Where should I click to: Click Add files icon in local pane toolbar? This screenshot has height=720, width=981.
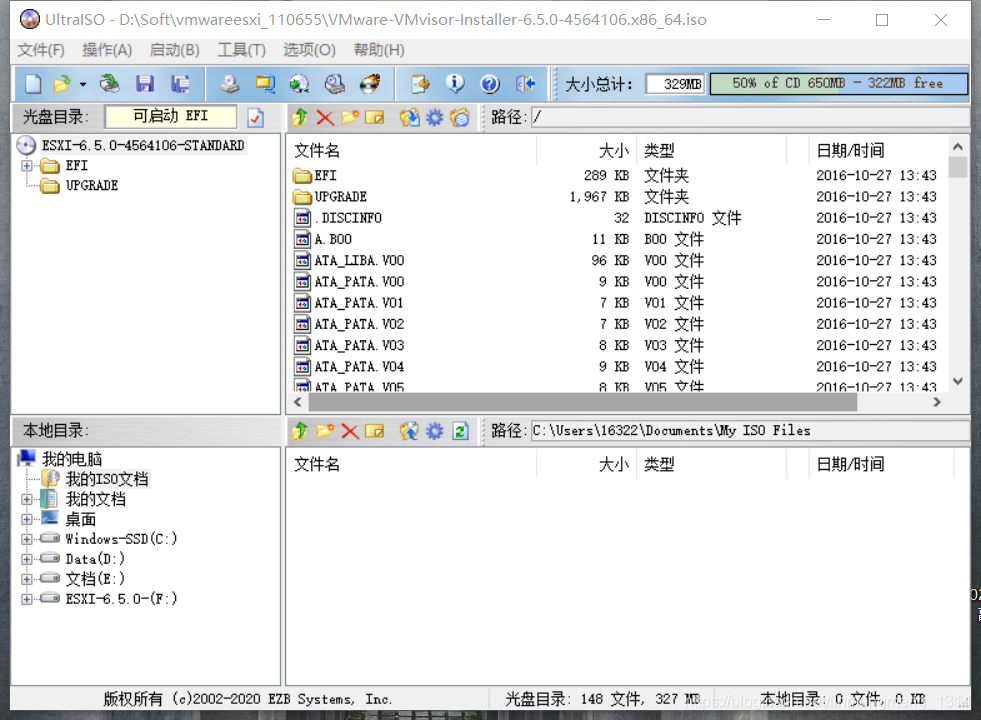coord(410,431)
